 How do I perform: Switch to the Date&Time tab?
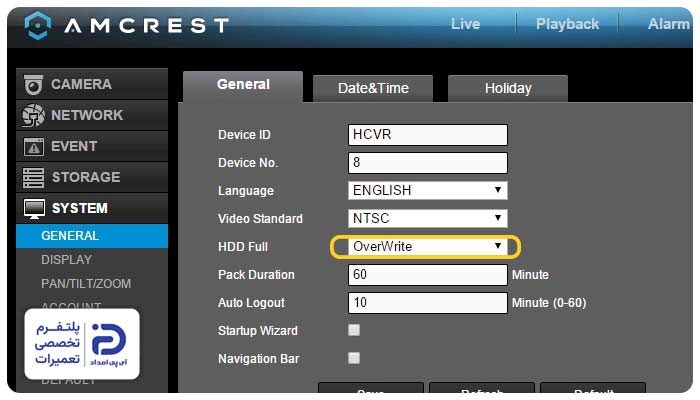[x=373, y=88]
